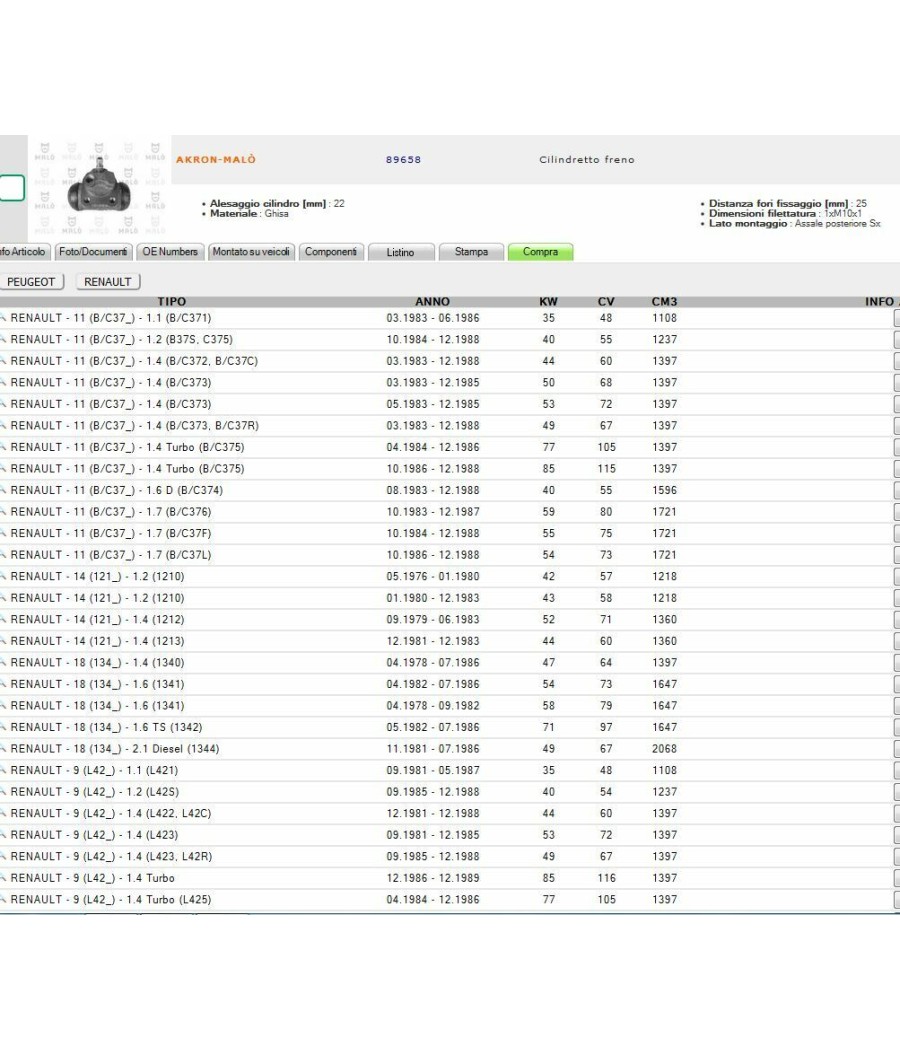Screen dimensions: 900x1050
Task: Select row Renault 14 1.4 (1213)
Action: pos(449,641)
